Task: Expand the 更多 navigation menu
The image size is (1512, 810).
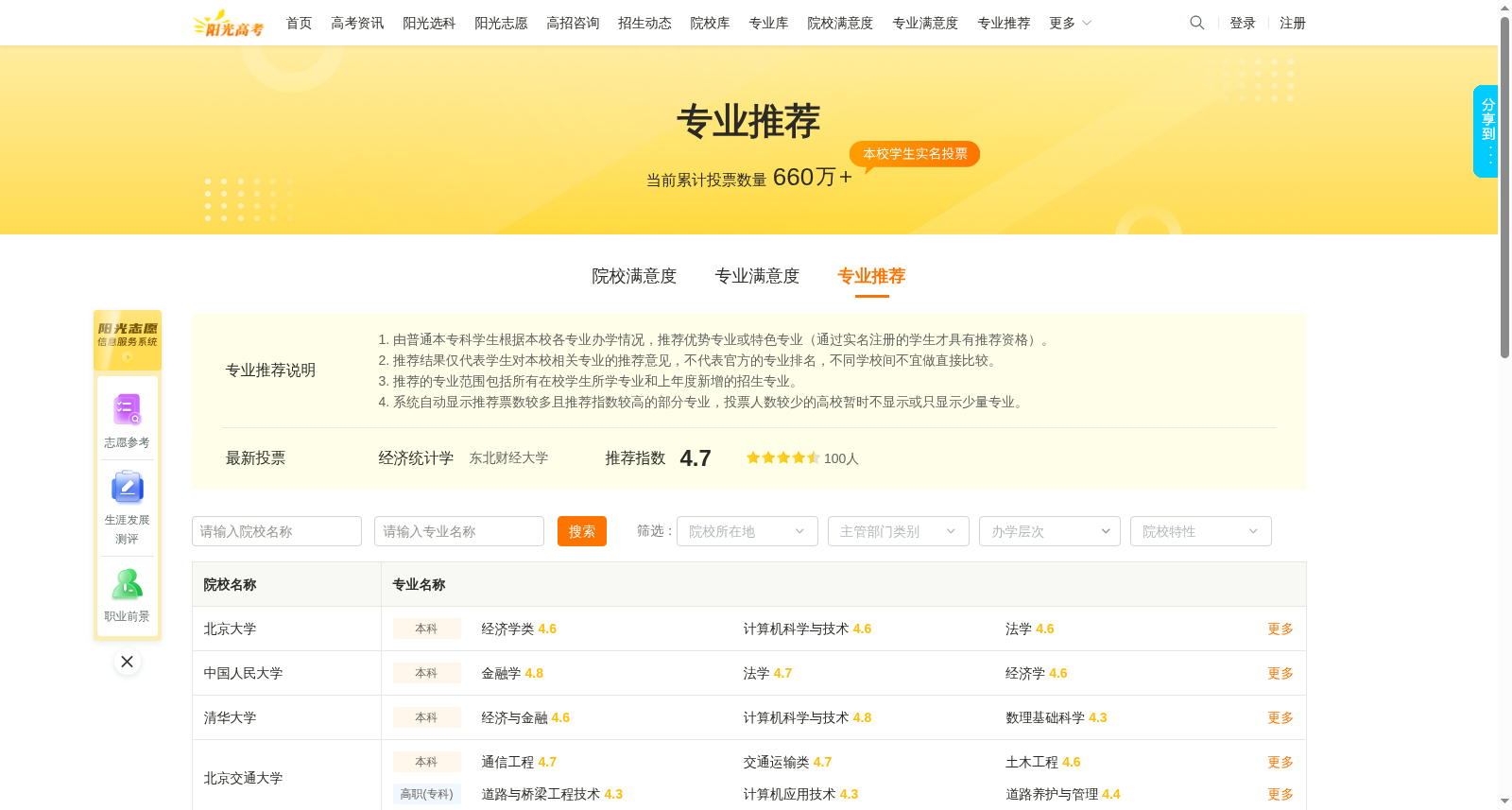Action: pyautogui.click(x=1070, y=23)
